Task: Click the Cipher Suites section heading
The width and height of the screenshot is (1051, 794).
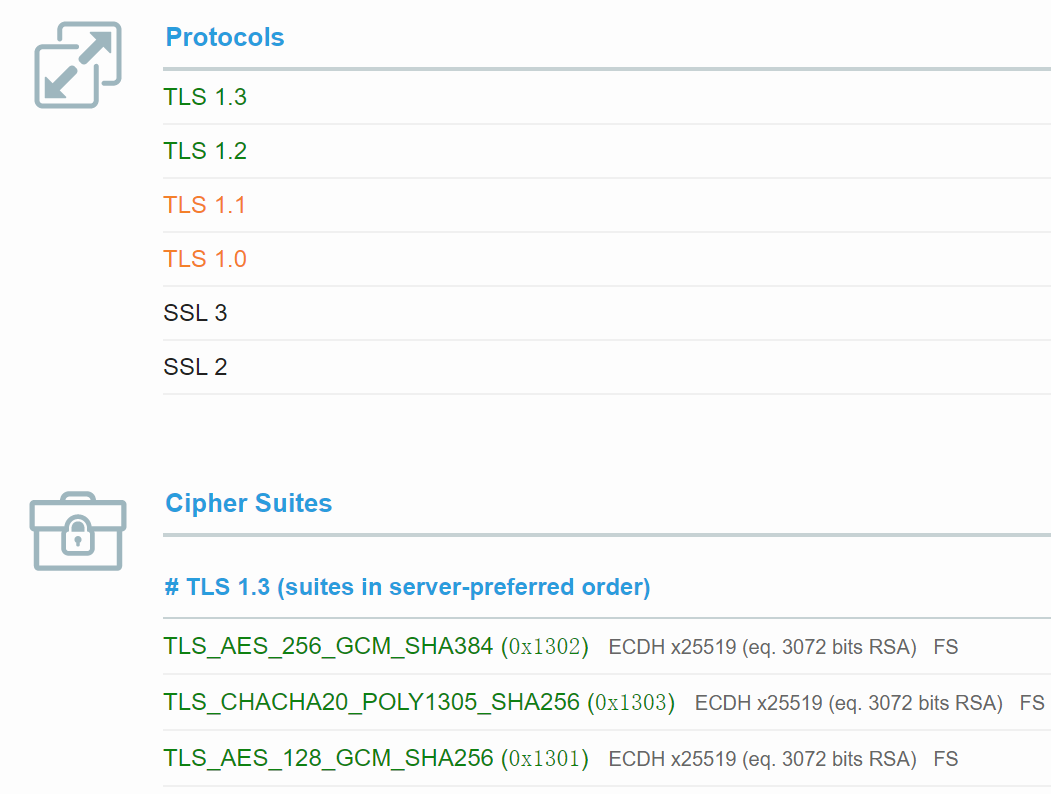Action: 248,503
